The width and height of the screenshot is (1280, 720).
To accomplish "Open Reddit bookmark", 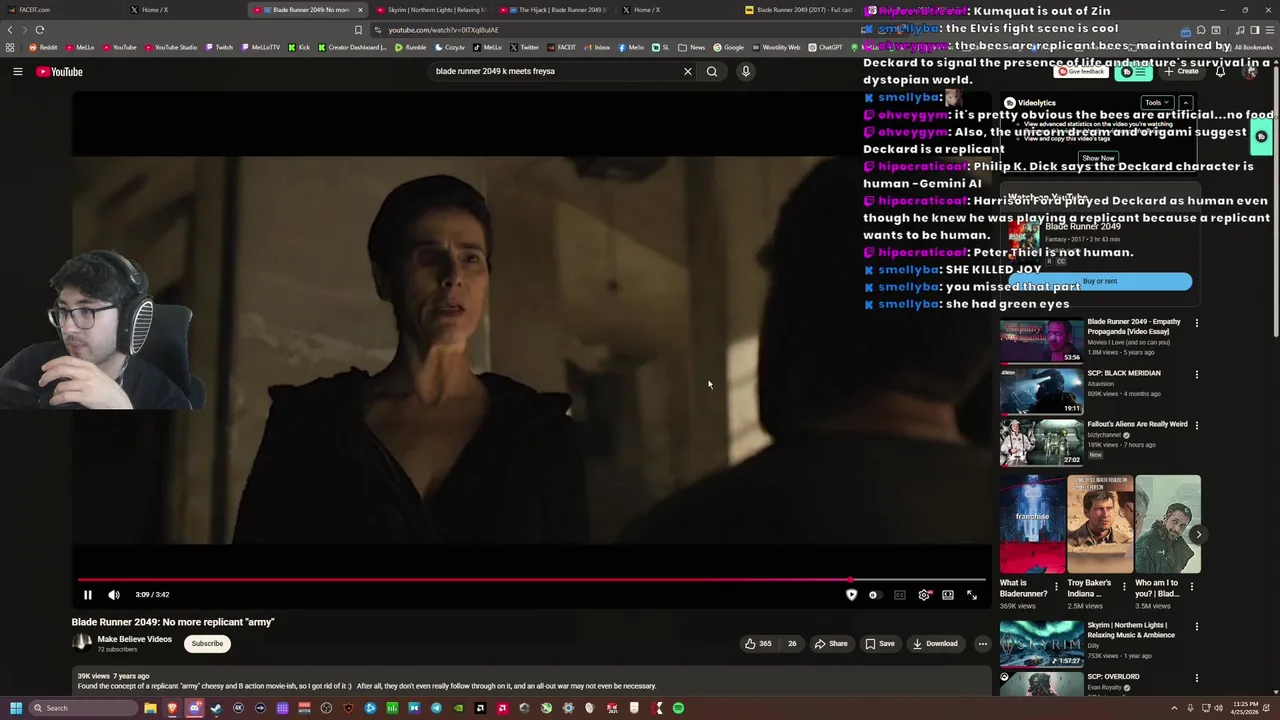I will (43, 47).
